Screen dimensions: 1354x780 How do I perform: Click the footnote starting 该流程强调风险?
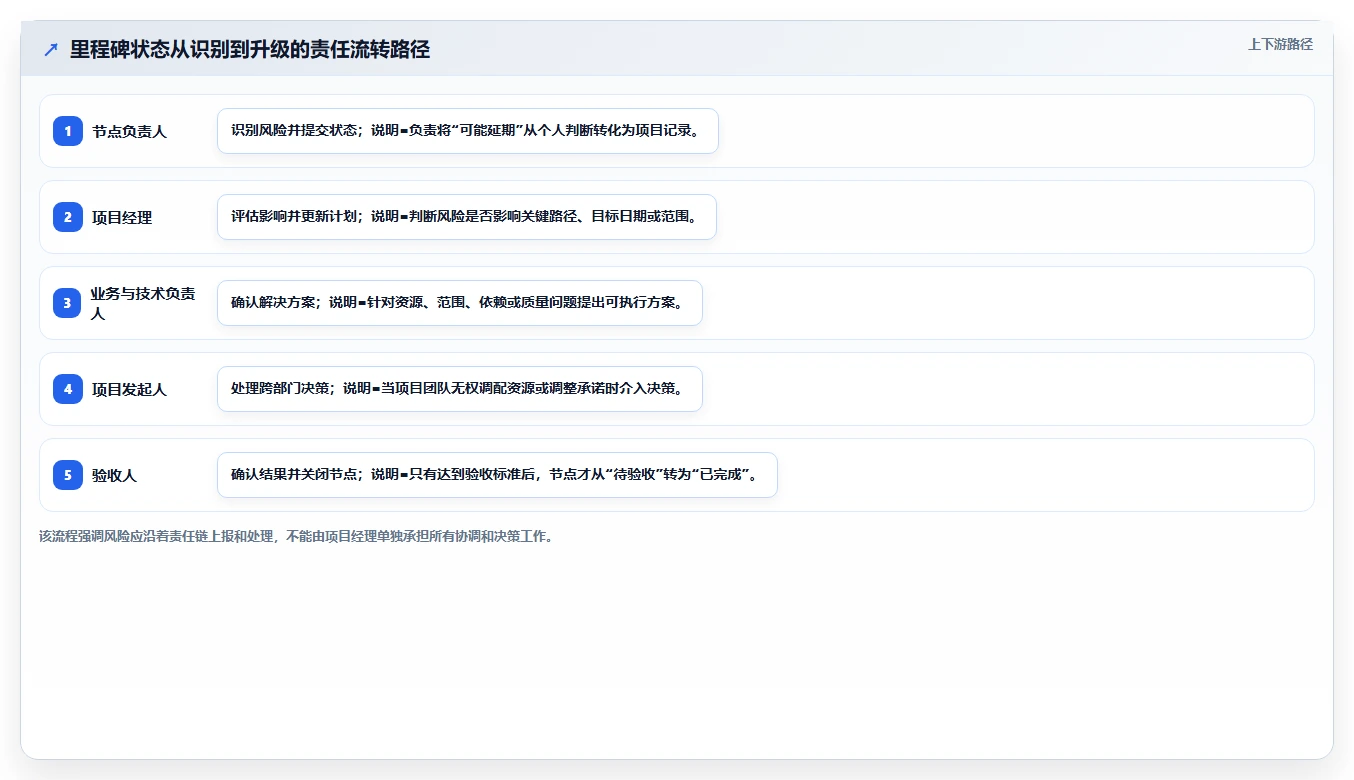coord(296,536)
